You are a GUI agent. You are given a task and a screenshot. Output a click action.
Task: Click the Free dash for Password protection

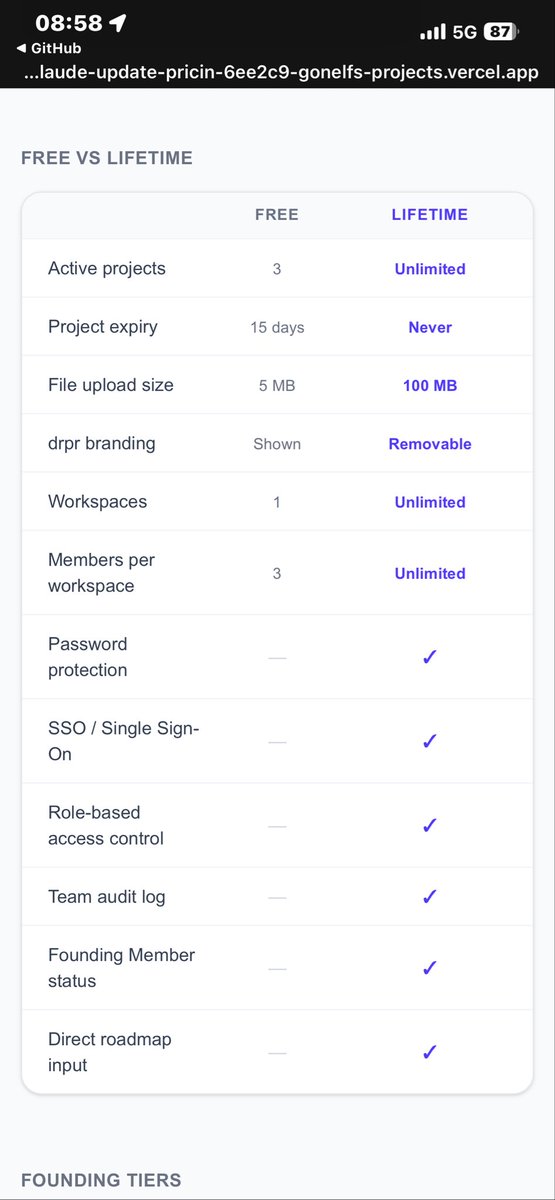[x=277, y=657]
